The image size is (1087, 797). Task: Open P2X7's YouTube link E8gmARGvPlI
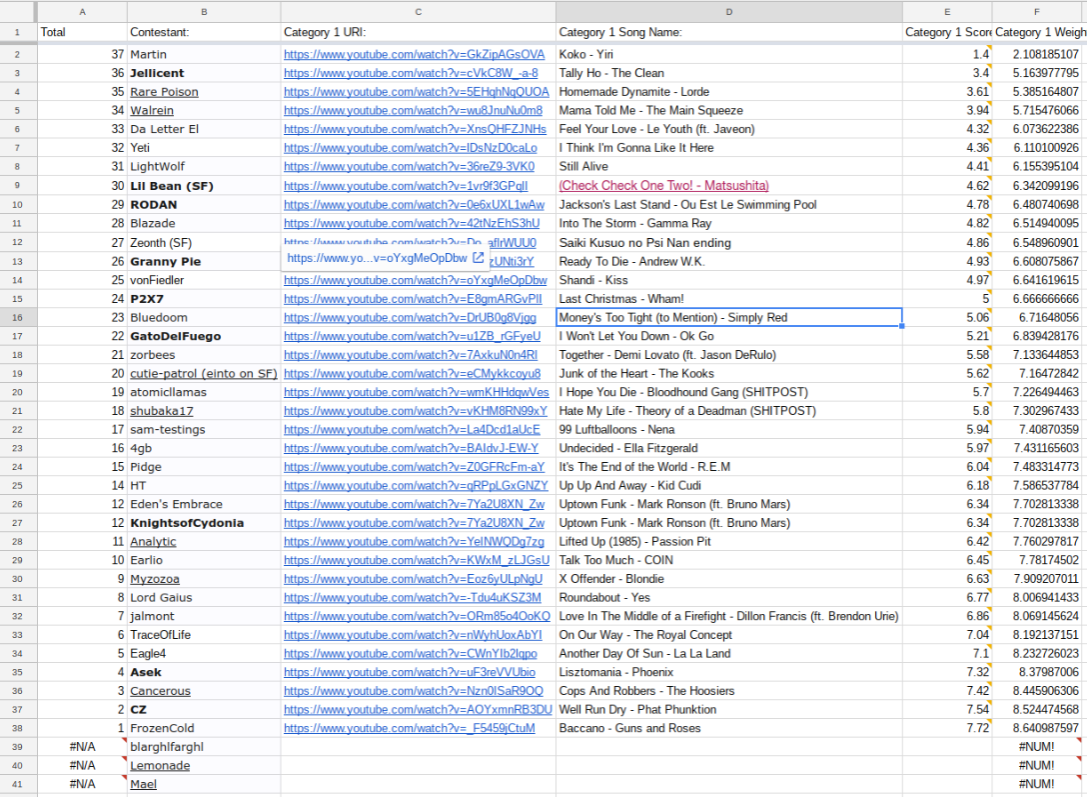tap(412, 299)
